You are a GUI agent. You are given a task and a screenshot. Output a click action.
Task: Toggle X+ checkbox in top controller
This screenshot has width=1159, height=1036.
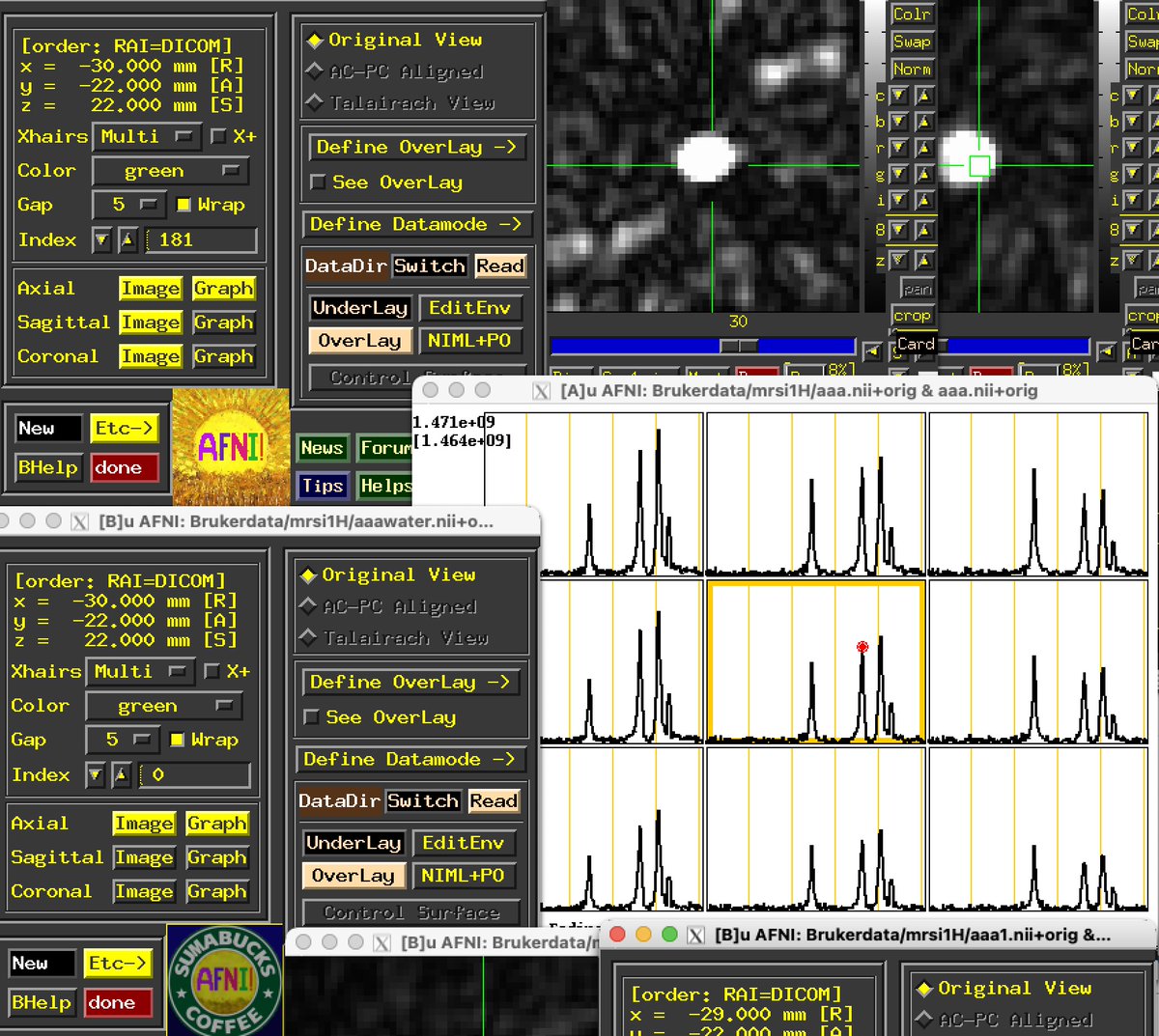pyautogui.click(x=233, y=136)
